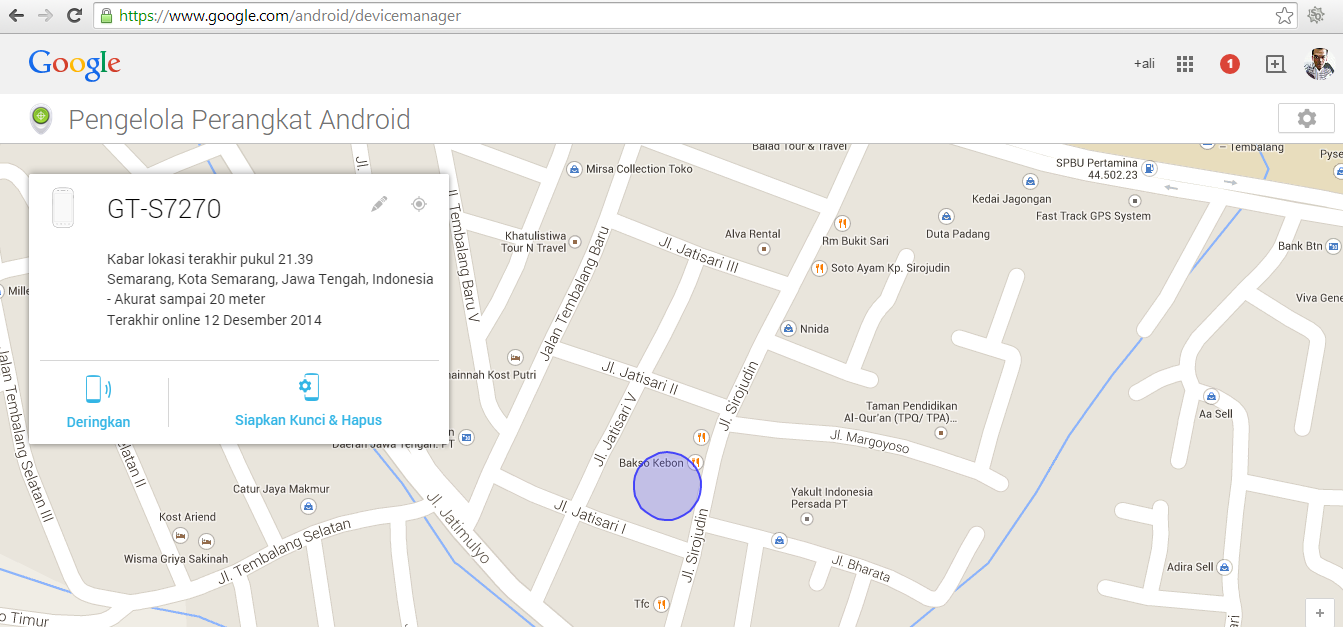The width and height of the screenshot is (1343, 627).
Task: Click the Bank Btn marker
Action: [x=1333, y=246]
